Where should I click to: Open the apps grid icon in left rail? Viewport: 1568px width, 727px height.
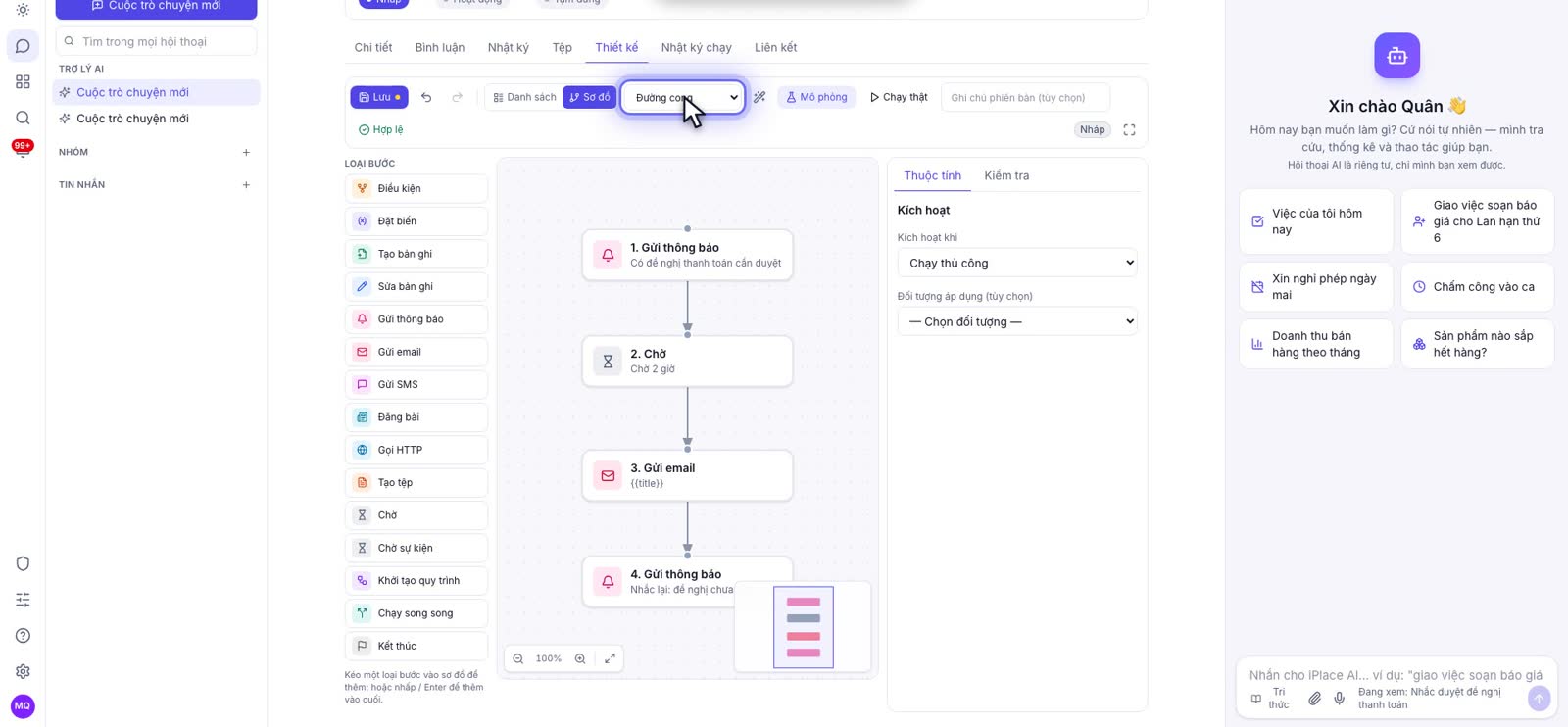click(x=23, y=82)
